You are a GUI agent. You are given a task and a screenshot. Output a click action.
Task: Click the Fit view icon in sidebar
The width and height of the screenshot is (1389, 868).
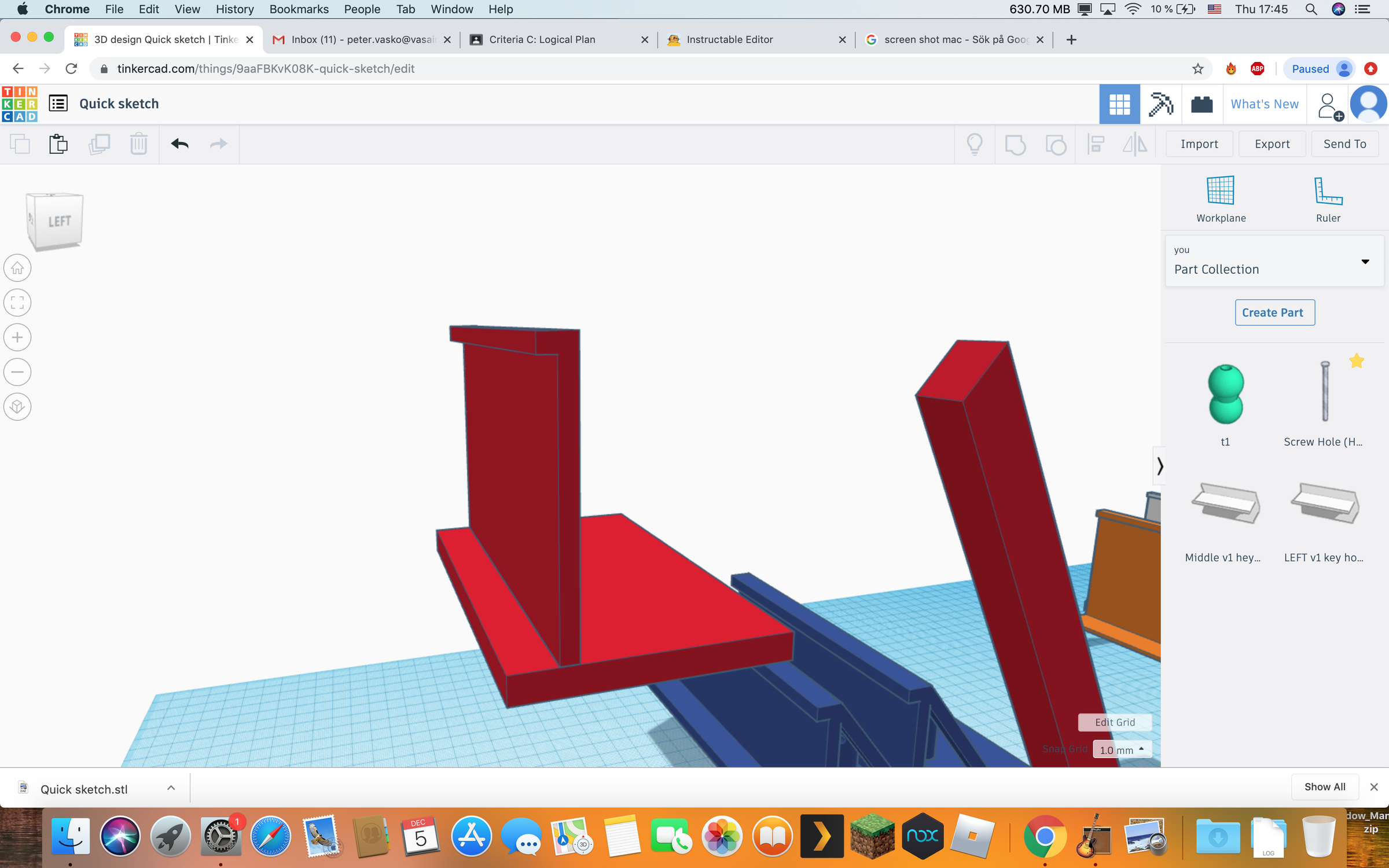tap(17, 303)
